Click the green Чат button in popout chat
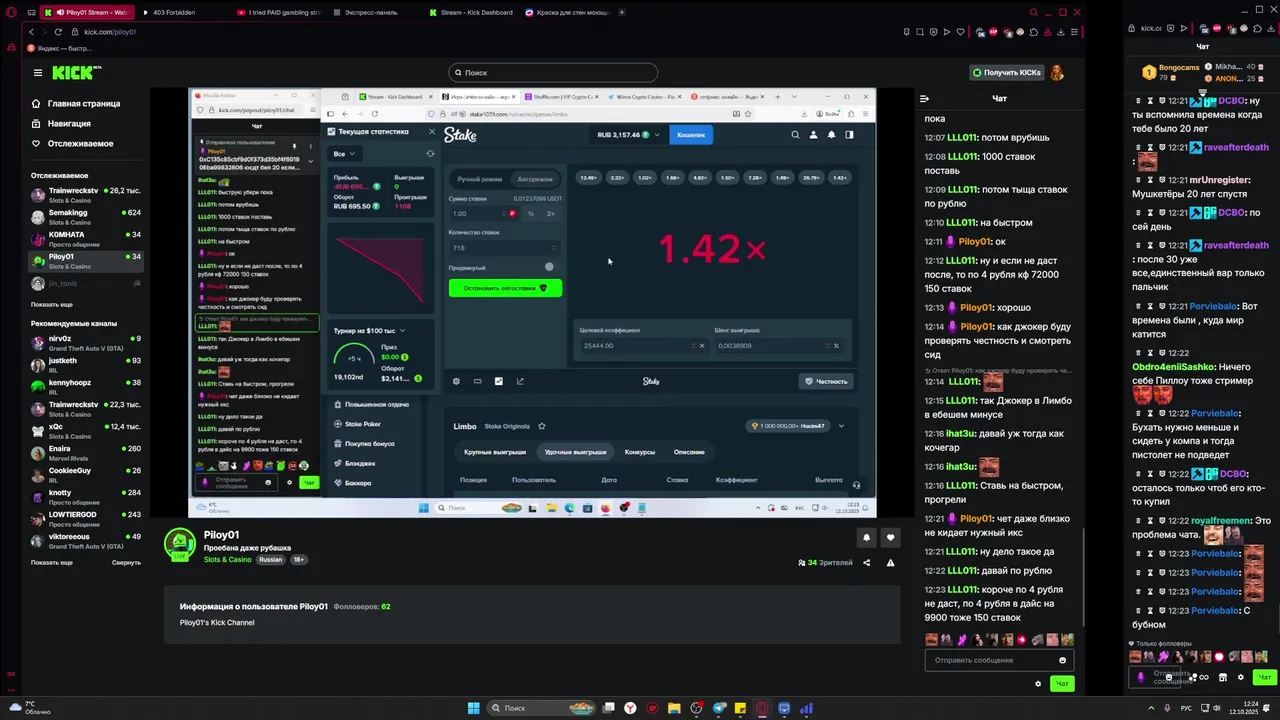This screenshot has height=720, width=1280. 1264,677
